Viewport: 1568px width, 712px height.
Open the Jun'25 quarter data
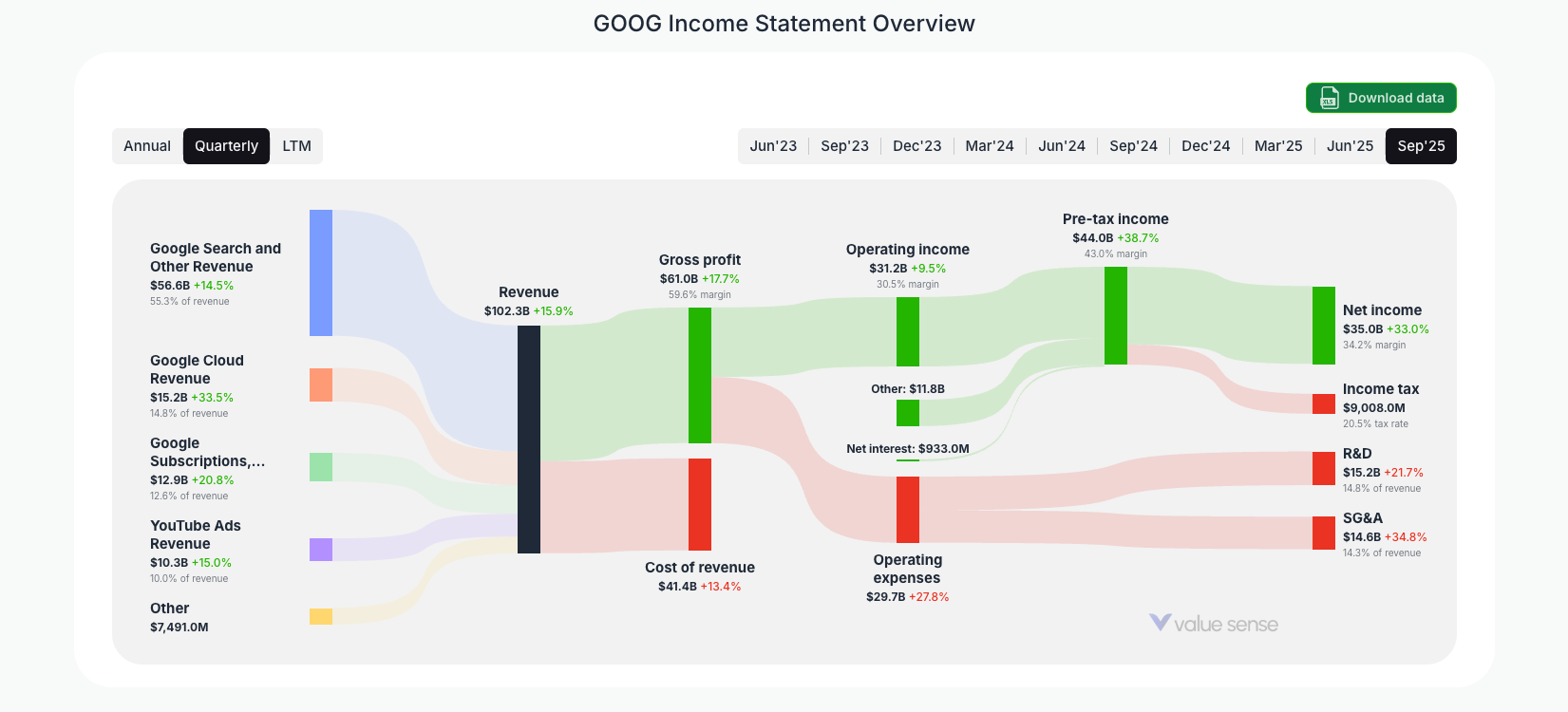(1349, 145)
